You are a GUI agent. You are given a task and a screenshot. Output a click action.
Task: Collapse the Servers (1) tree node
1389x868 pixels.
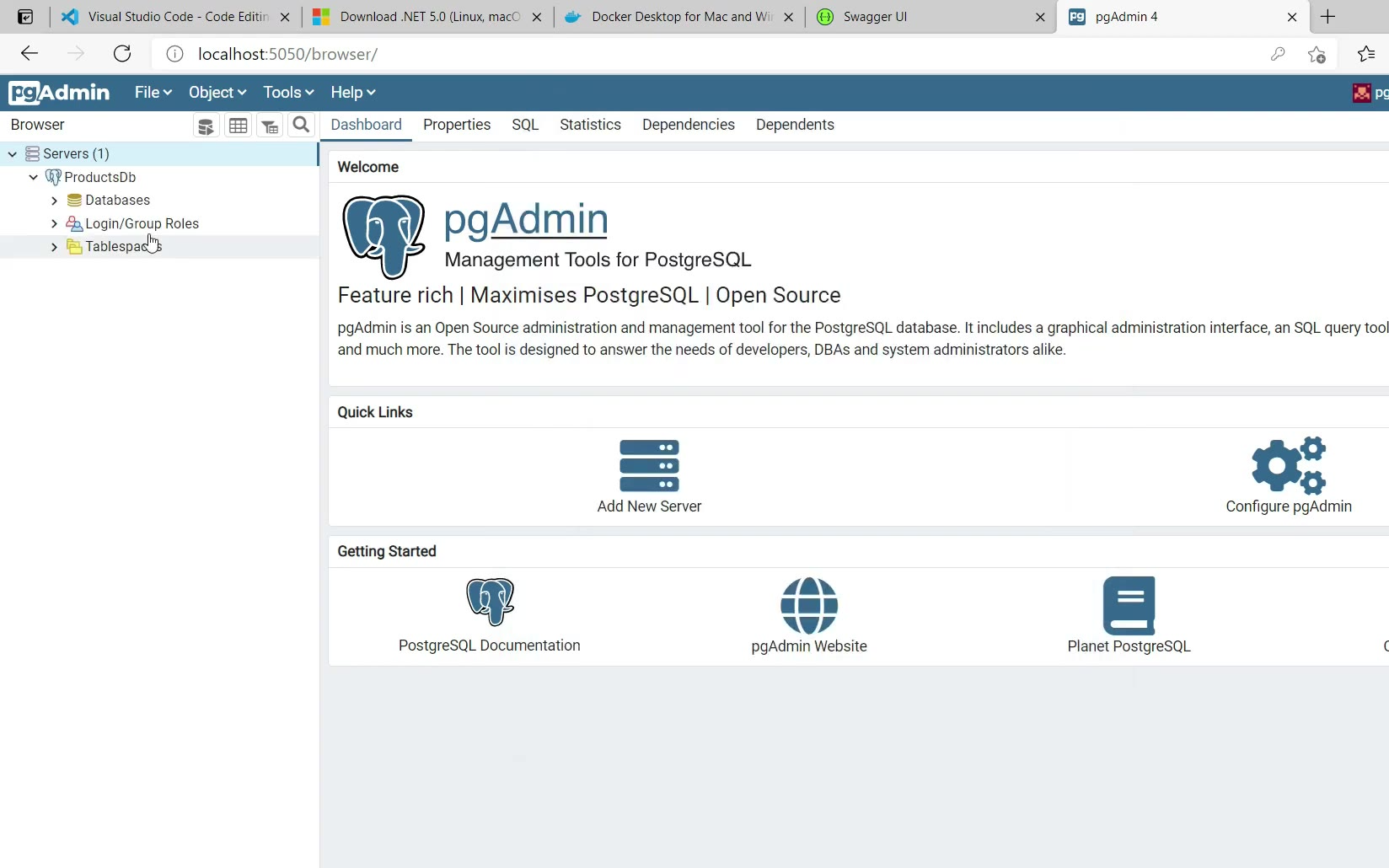13,154
